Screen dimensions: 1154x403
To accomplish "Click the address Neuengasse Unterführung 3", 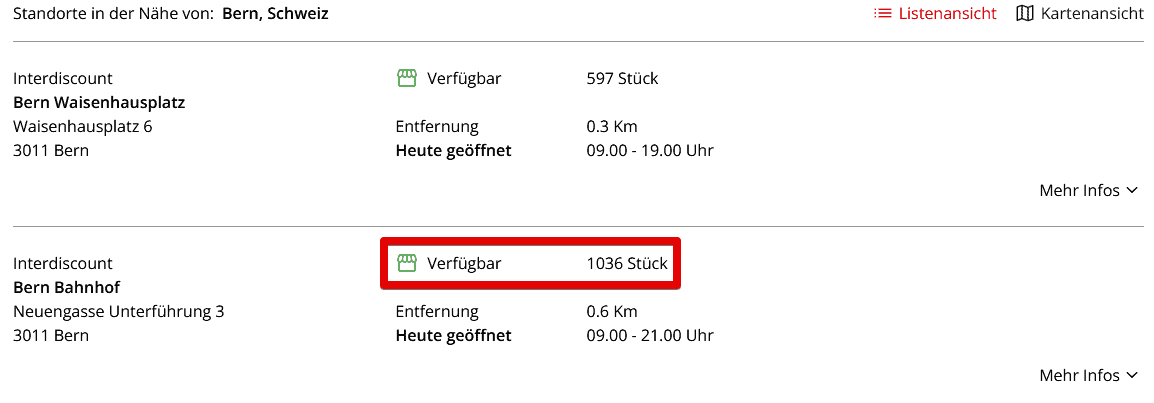I will coord(118,311).
